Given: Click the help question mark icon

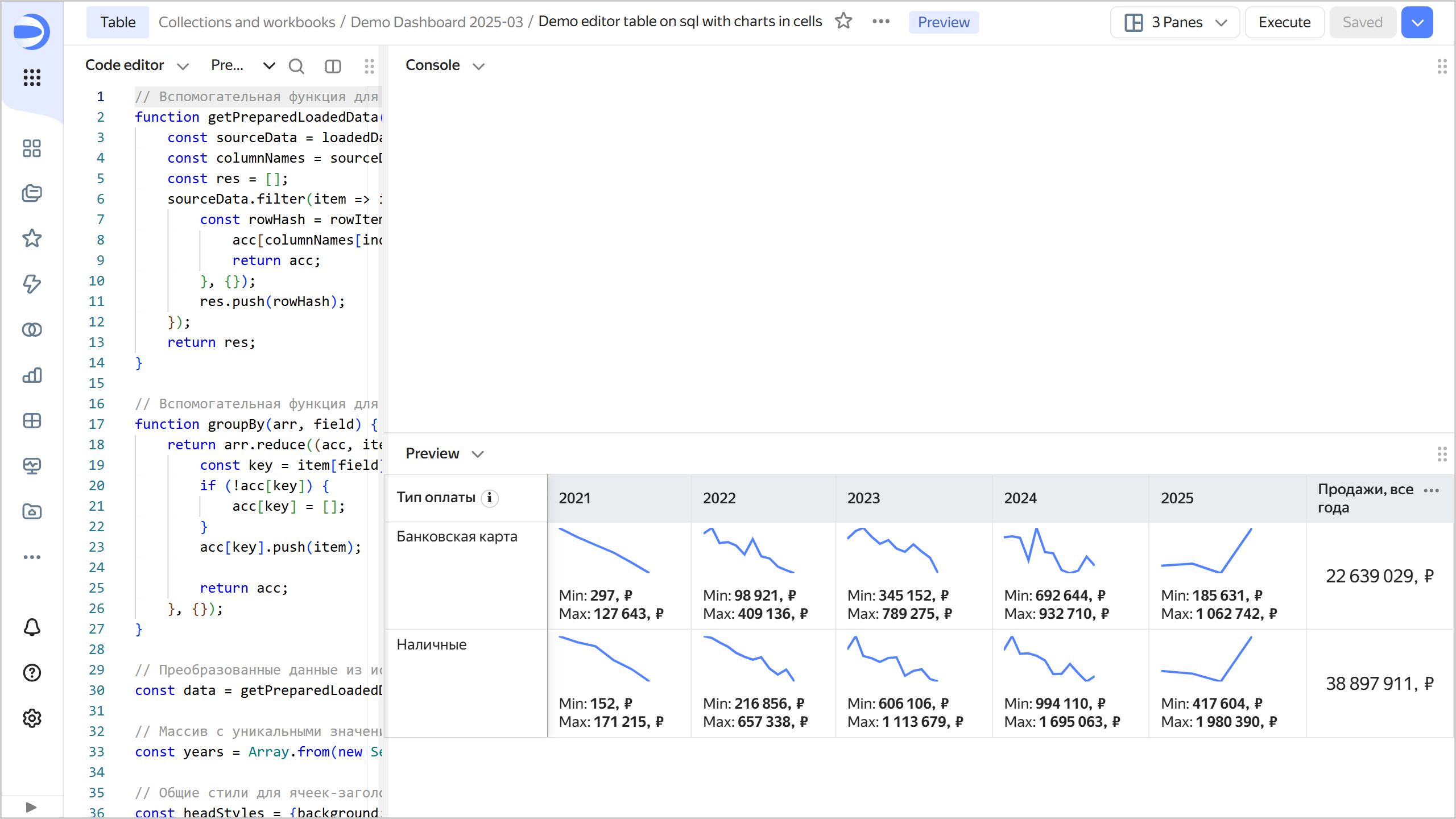Looking at the screenshot, I should point(32,673).
